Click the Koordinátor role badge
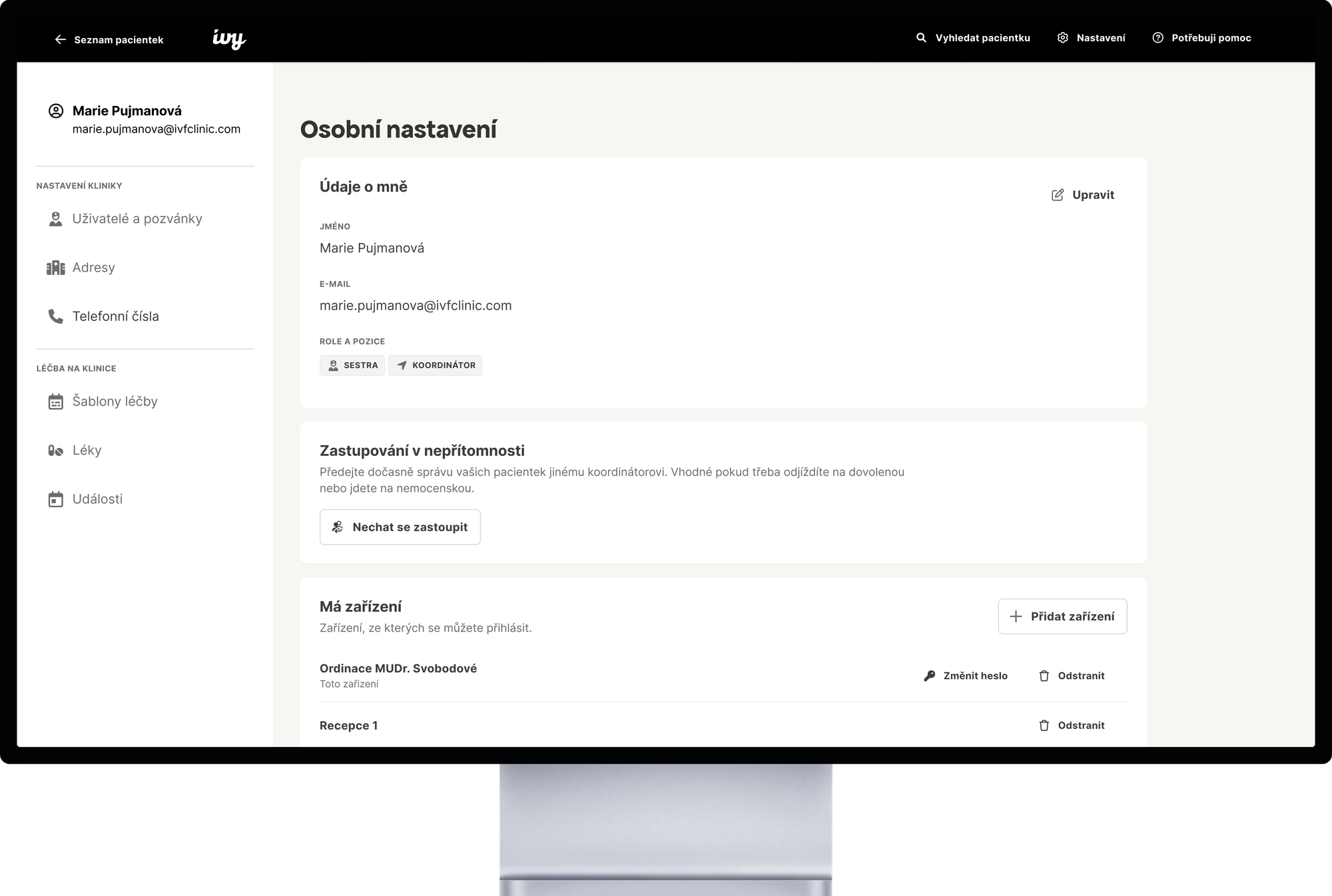1332x896 pixels. pyautogui.click(x=436, y=365)
